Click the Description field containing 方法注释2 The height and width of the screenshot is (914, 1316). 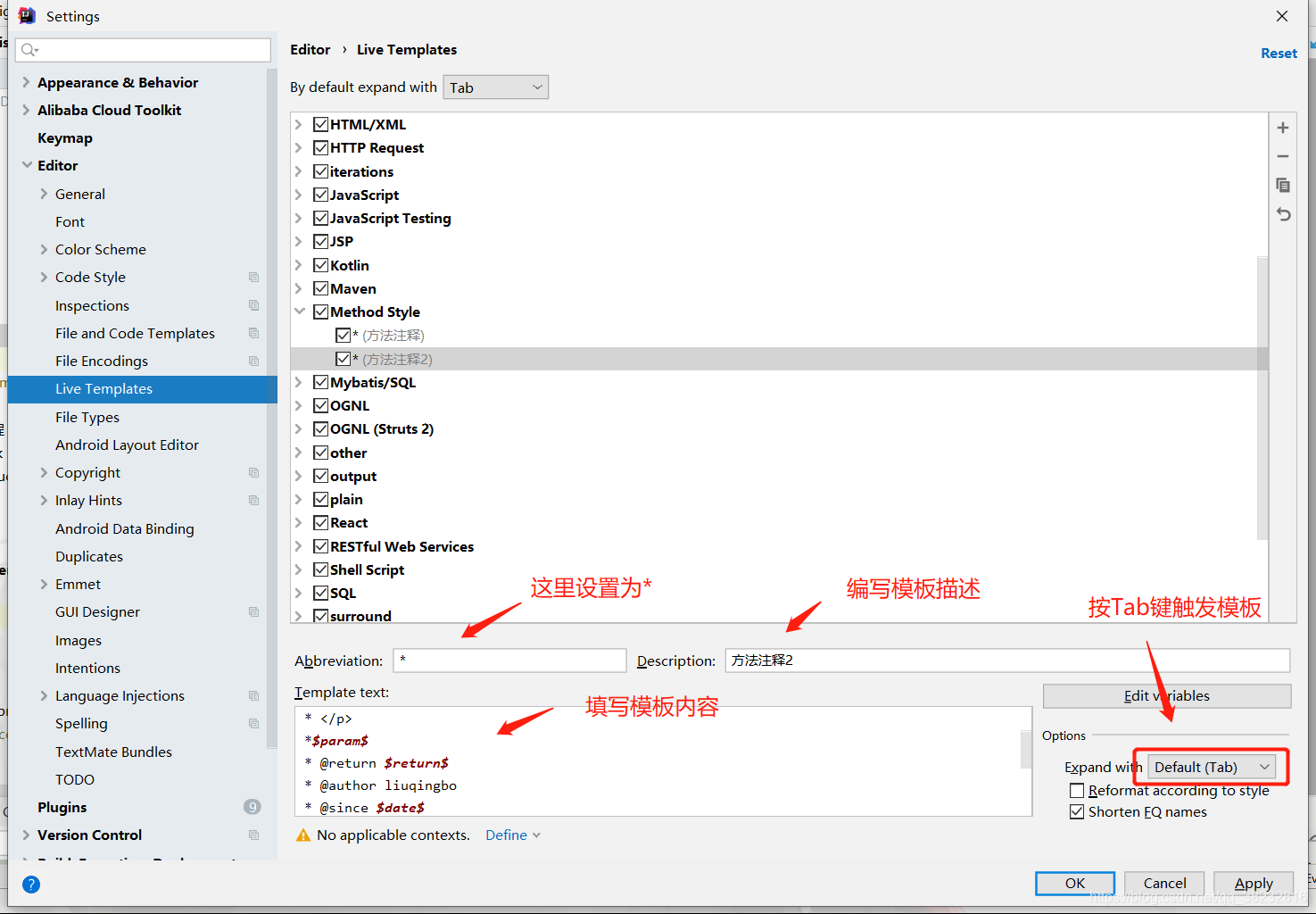tap(1007, 661)
